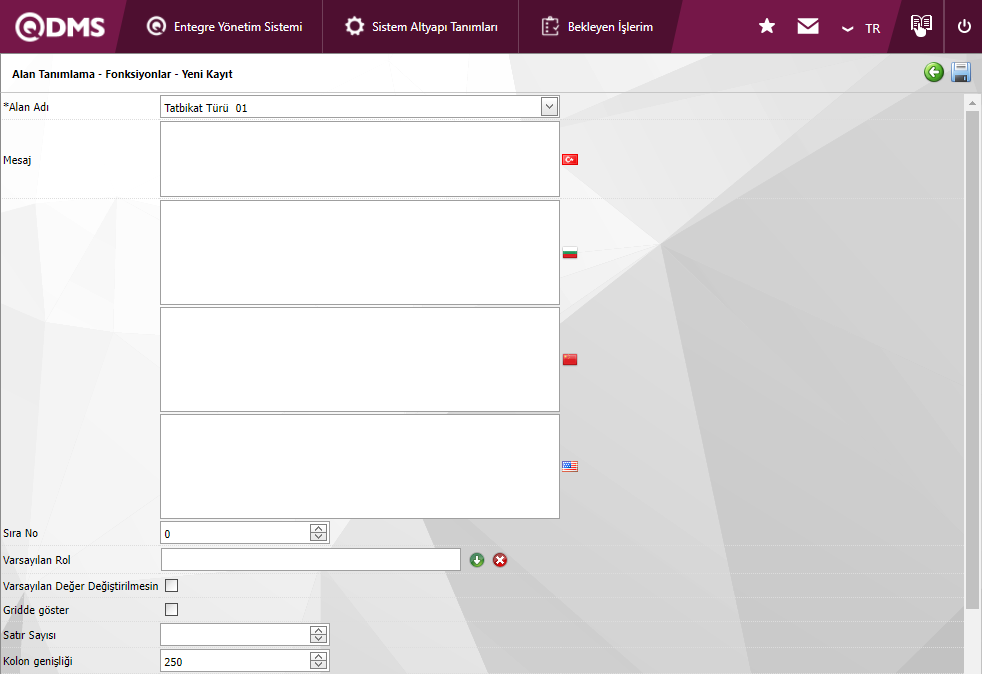
Task: Click the Mesaj label text
Action: (17, 160)
